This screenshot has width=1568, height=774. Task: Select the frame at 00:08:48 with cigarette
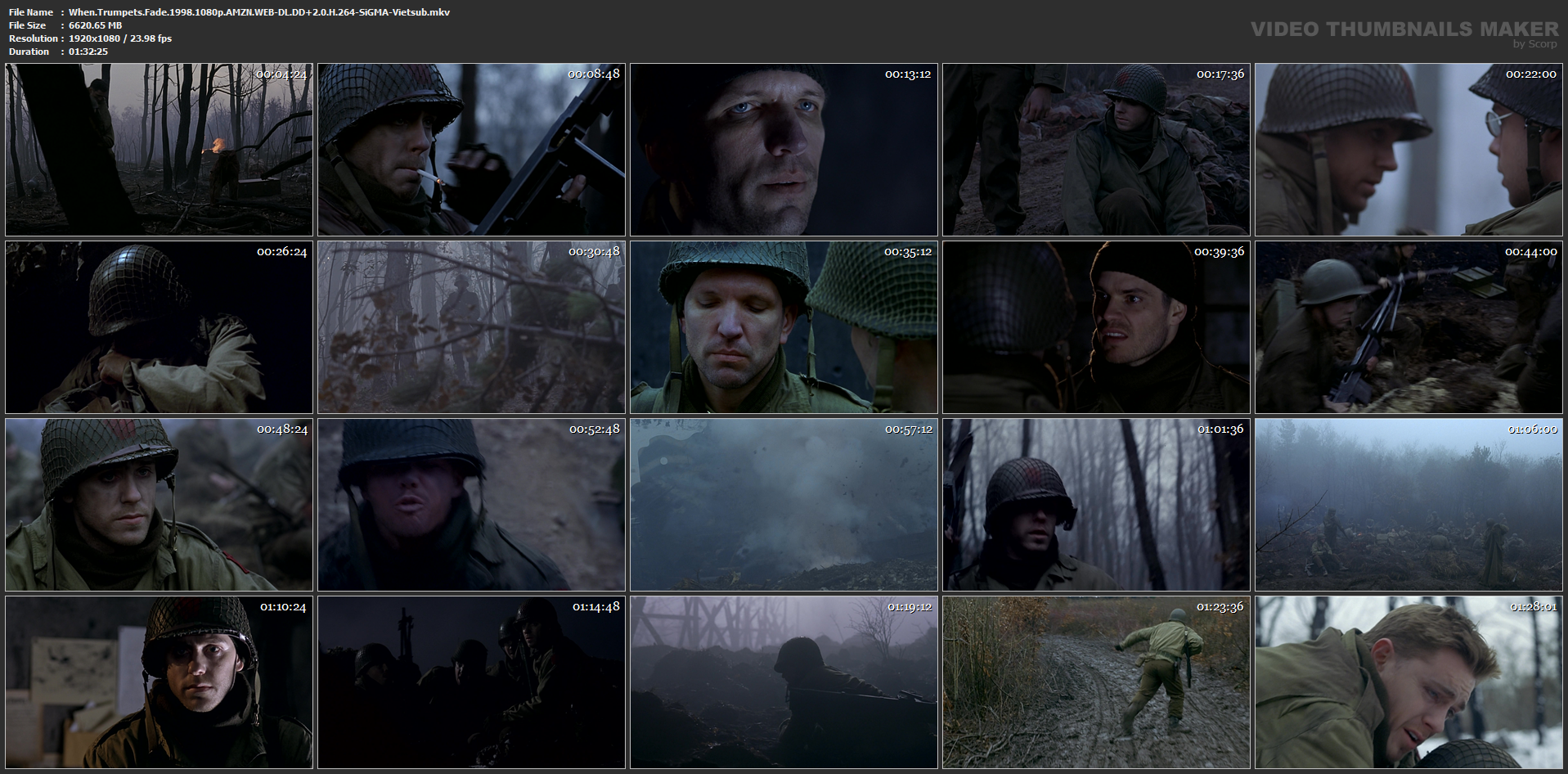point(471,150)
